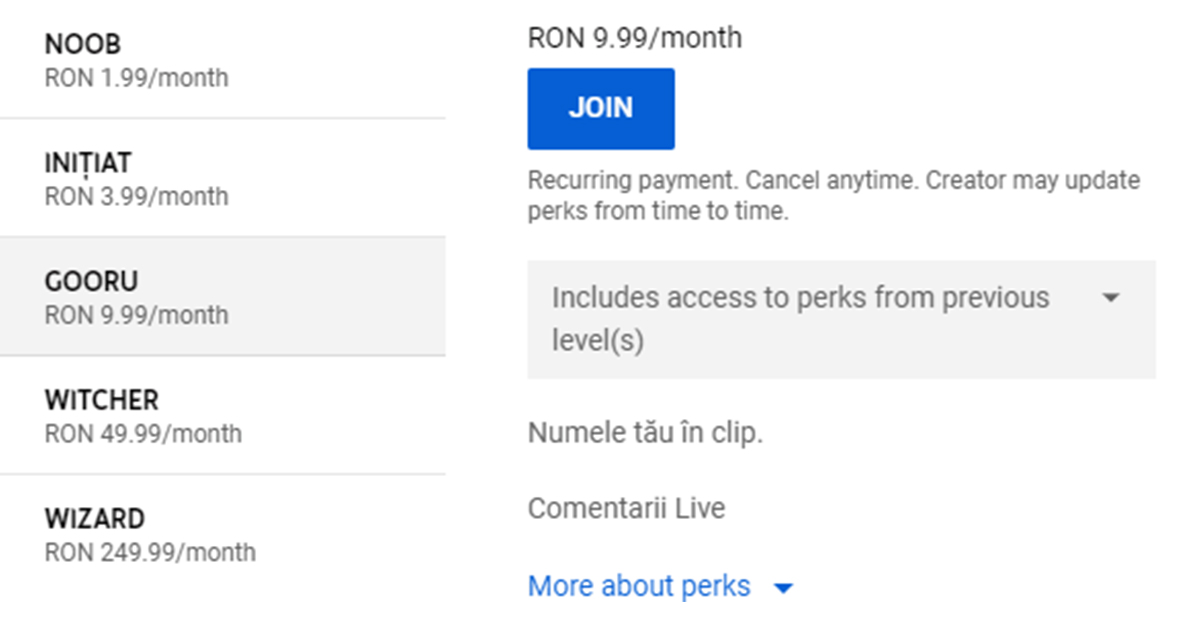This screenshot has height=628, width=1200.
Task: Click the 'Numele tău în clip.' perk
Action: 645,434
